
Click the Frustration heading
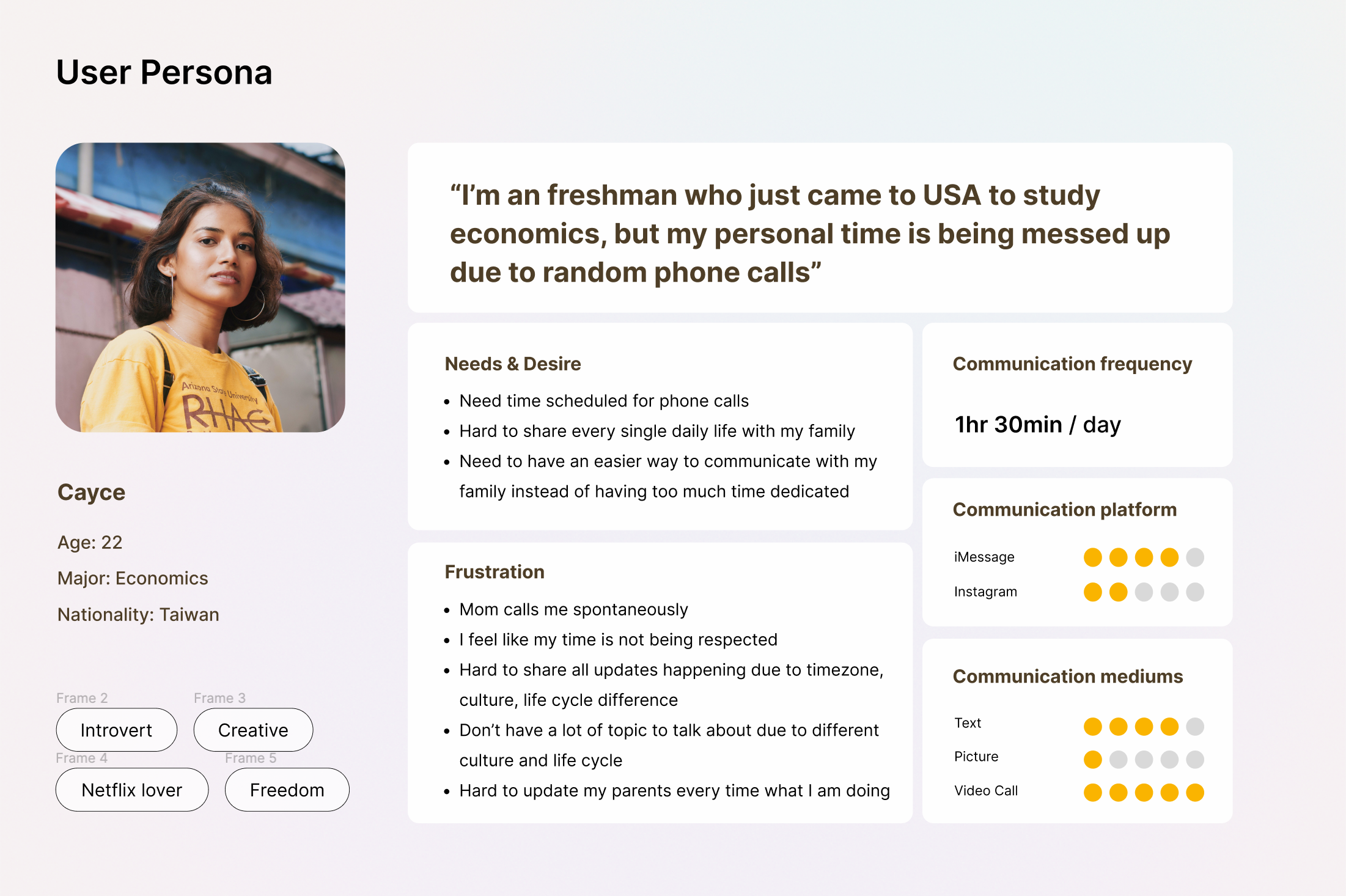click(x=495, y=571)
